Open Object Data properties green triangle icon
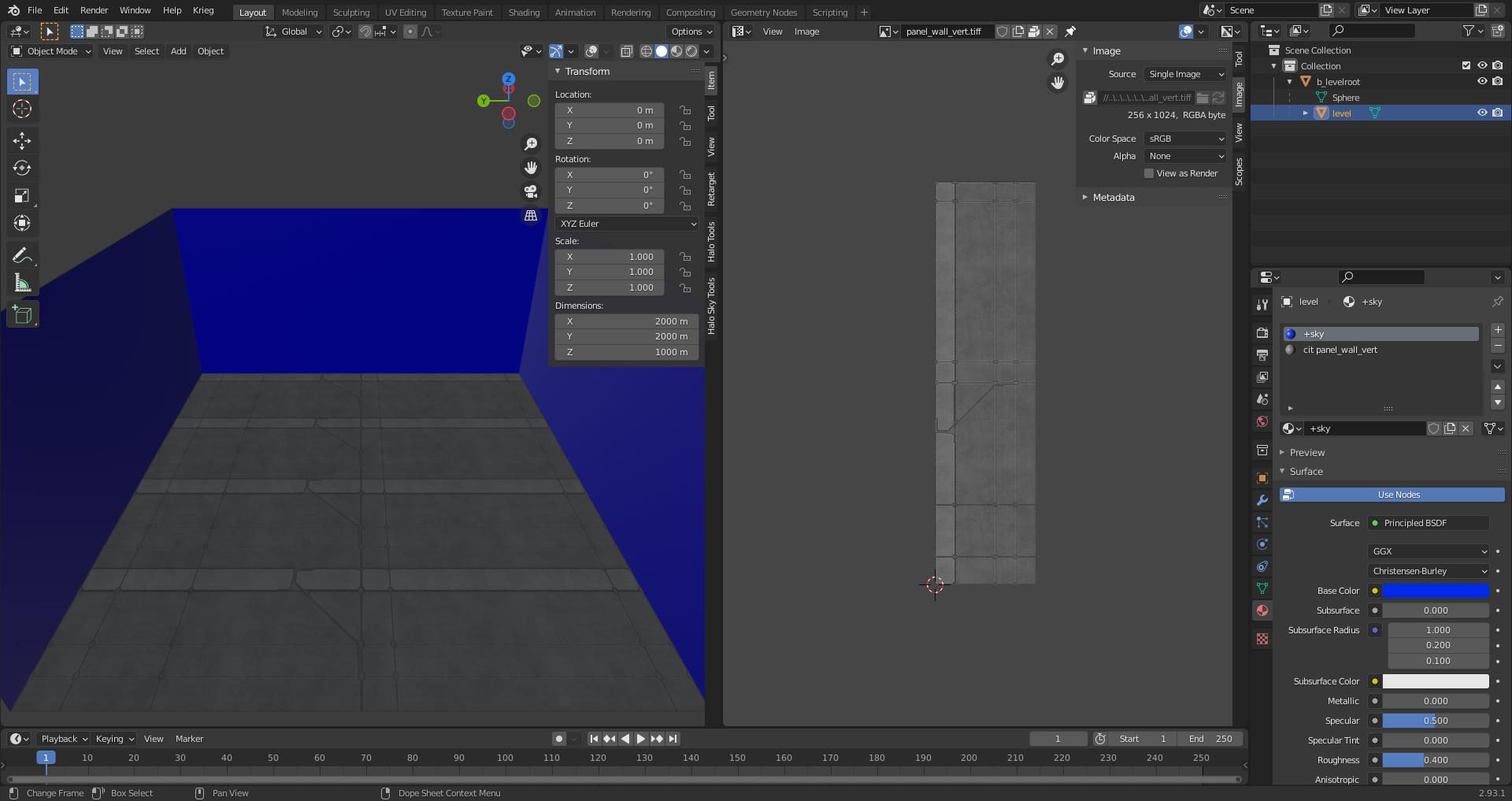 coord(1262,588)
